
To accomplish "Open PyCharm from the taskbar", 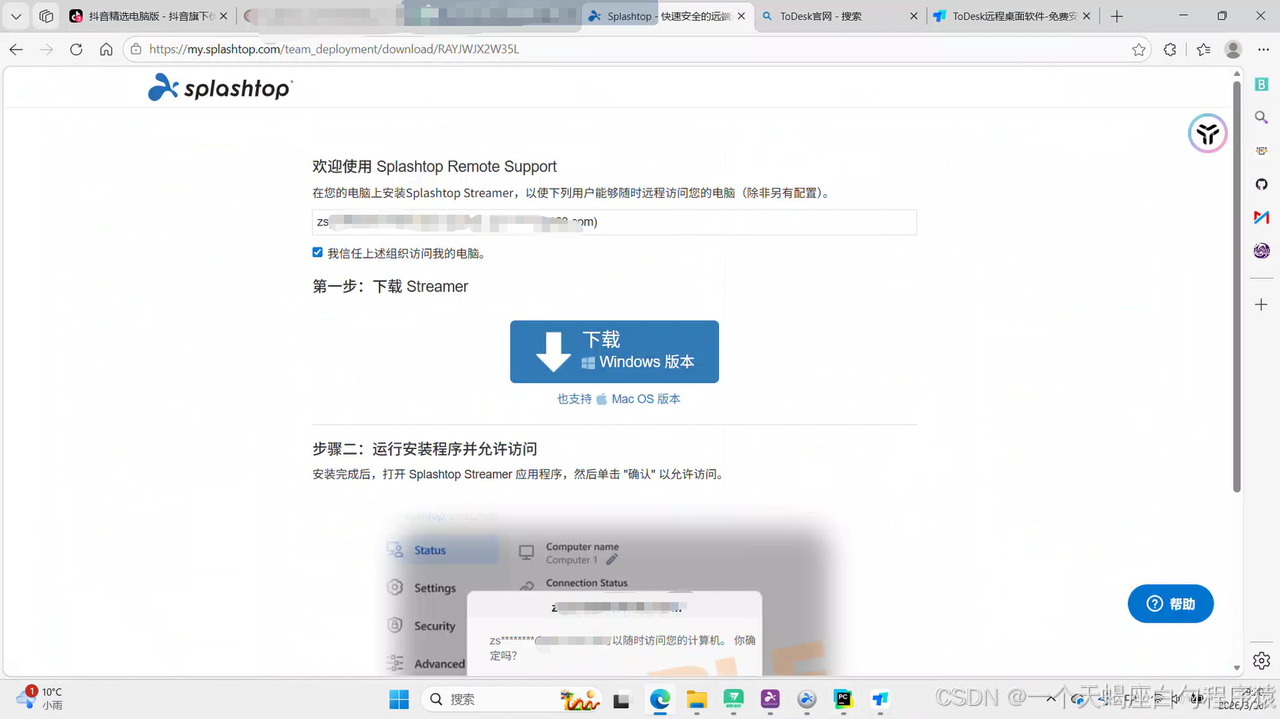I will pos(842,698).
